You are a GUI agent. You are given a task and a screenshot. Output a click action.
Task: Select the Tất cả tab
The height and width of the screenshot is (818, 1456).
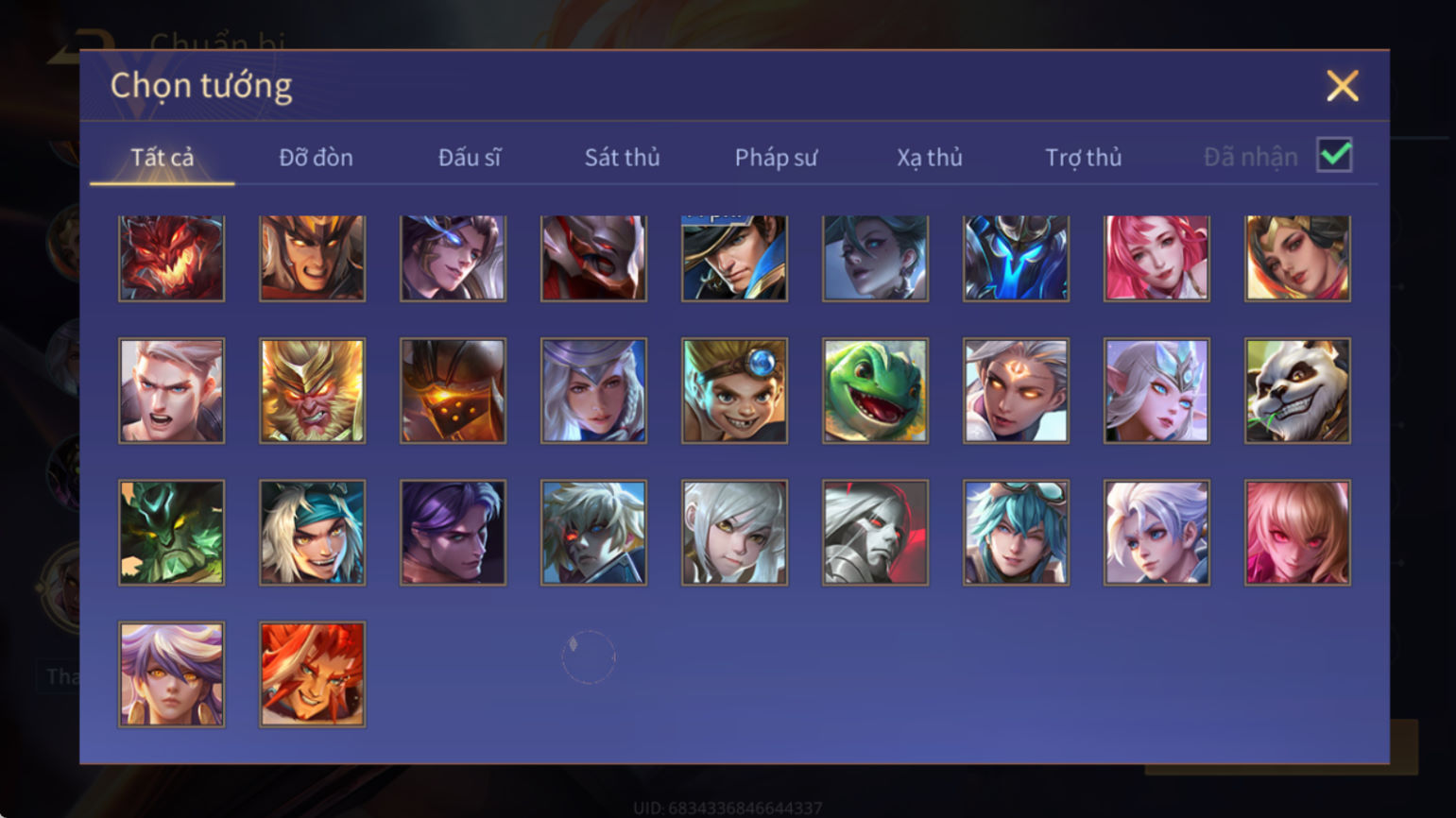(163, 157)
